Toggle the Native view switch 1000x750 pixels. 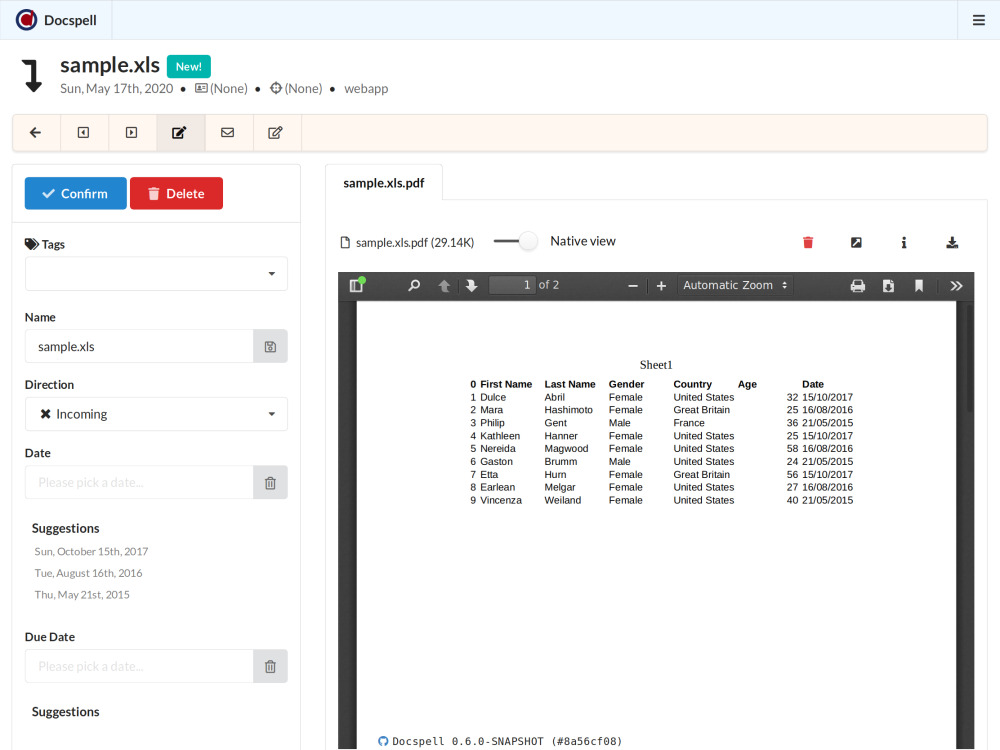pyautogui.click(x=516, y=241)
